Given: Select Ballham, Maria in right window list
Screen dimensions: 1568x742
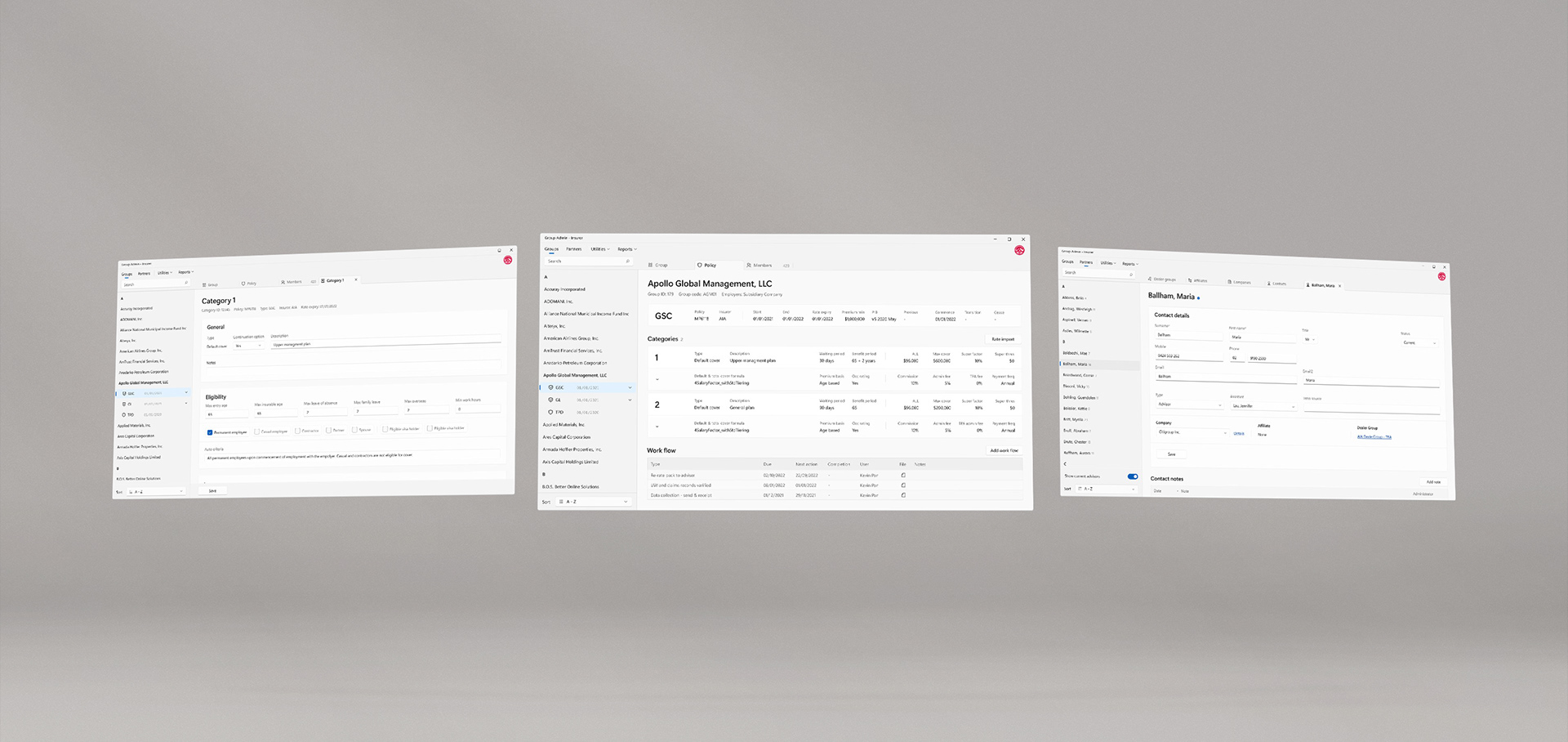Looking at the screenshot, I should coord(1099,364).
